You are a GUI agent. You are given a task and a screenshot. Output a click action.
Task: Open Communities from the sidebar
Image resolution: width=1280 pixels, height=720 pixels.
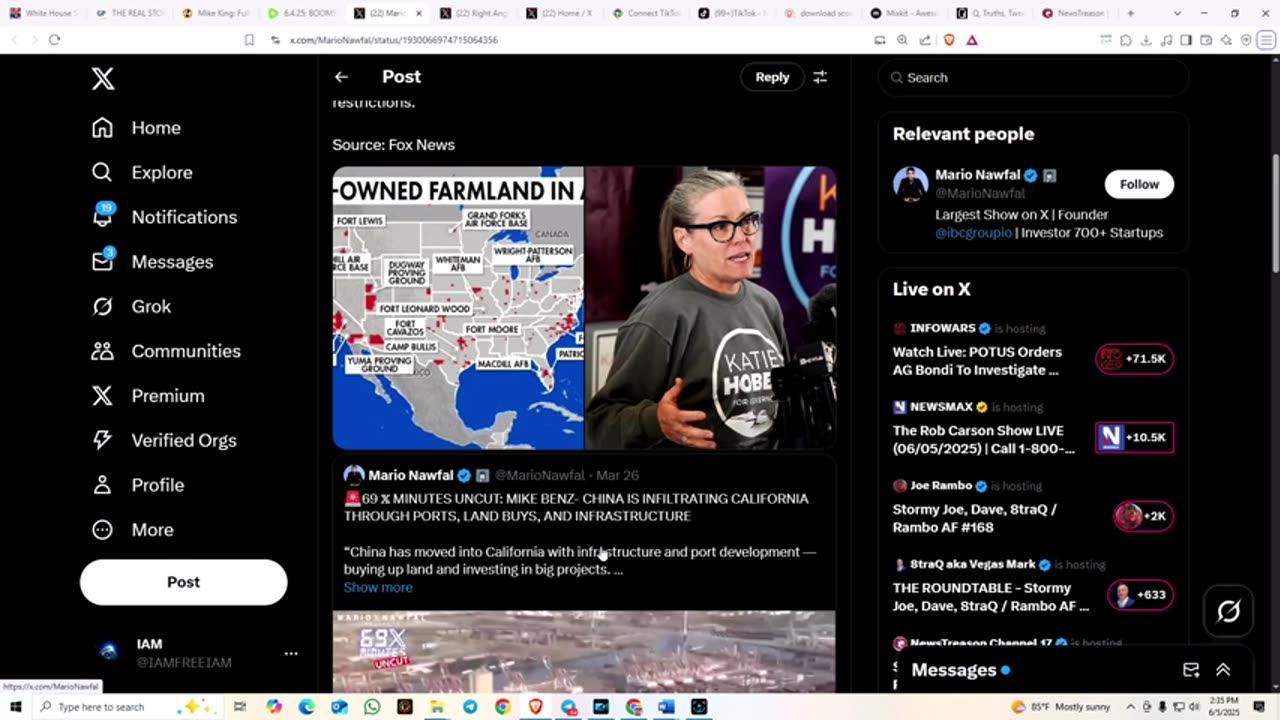(166, 351)
